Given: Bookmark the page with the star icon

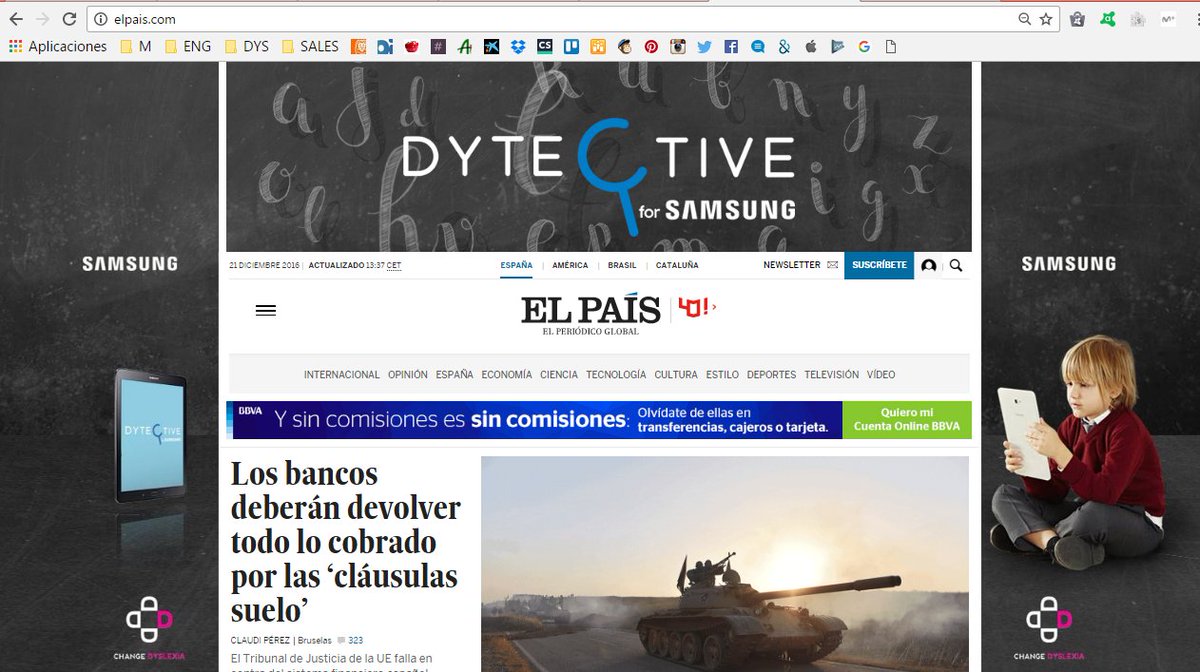Looking at the screenshot, I should point(1043,17).
